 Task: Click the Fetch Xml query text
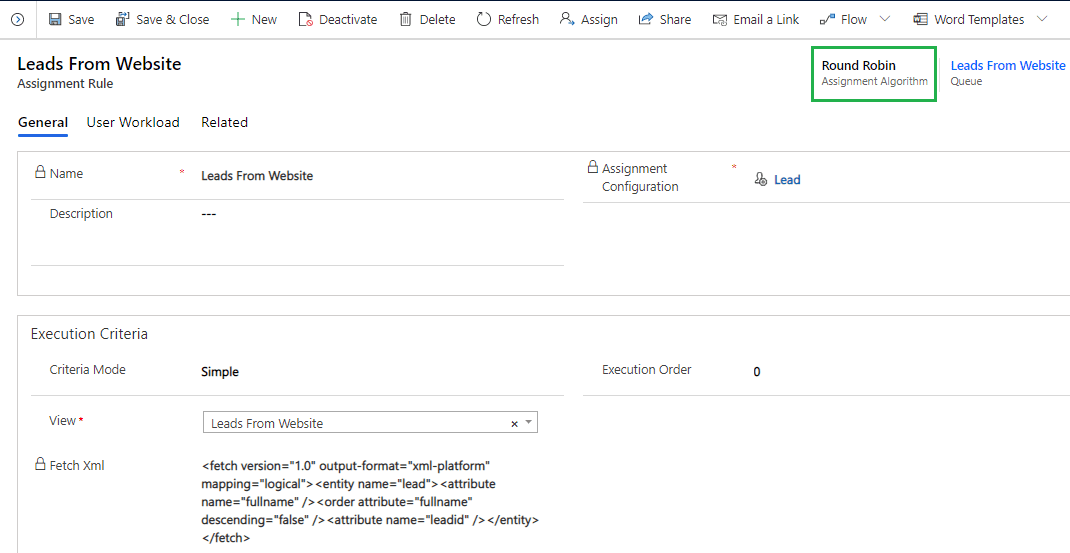pos(371,502)
